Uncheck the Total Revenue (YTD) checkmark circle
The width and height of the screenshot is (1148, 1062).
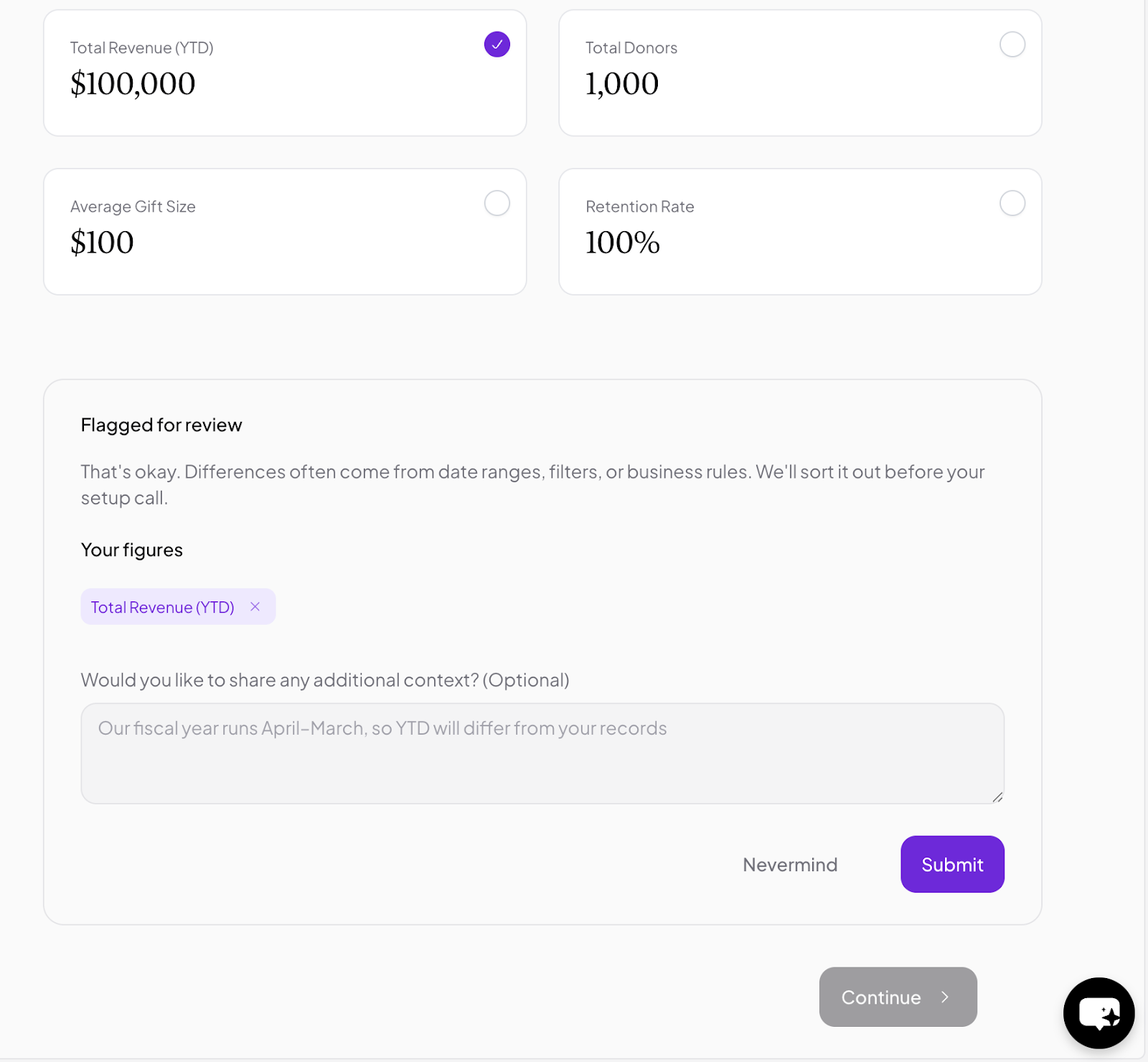(497, 44)
